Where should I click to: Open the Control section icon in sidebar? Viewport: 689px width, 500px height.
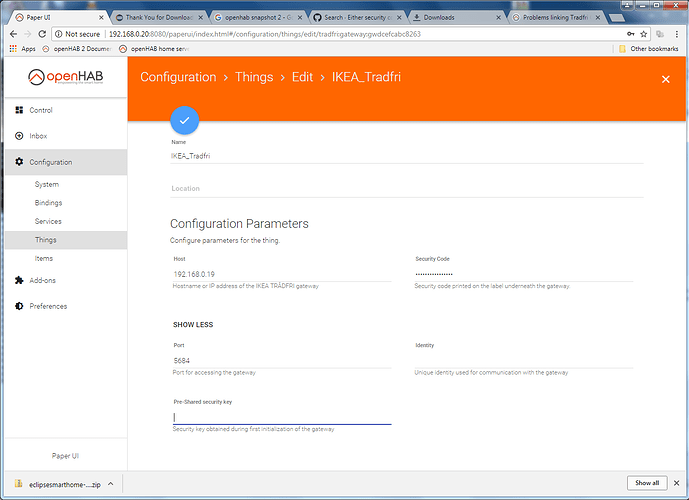[19, 110]
